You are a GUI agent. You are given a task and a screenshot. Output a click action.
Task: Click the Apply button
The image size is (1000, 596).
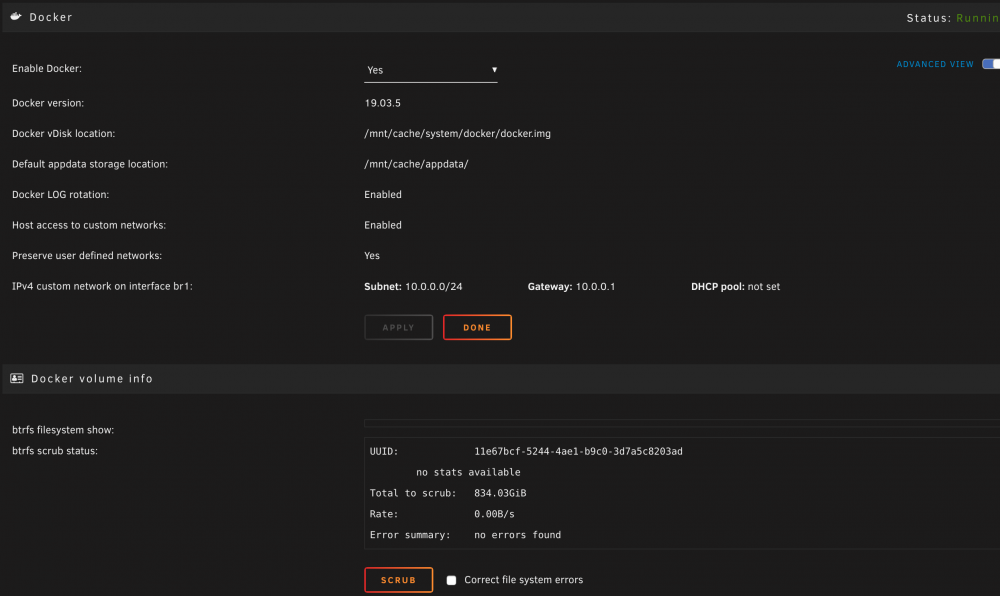[399, 328]
